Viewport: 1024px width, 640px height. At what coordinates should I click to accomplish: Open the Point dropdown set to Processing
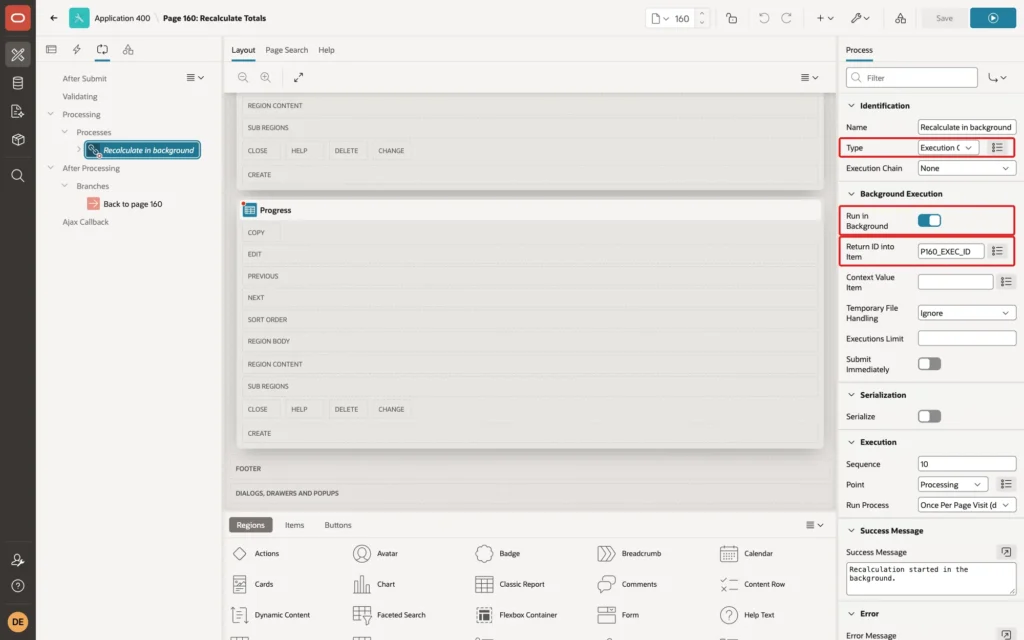click(953, 484)
